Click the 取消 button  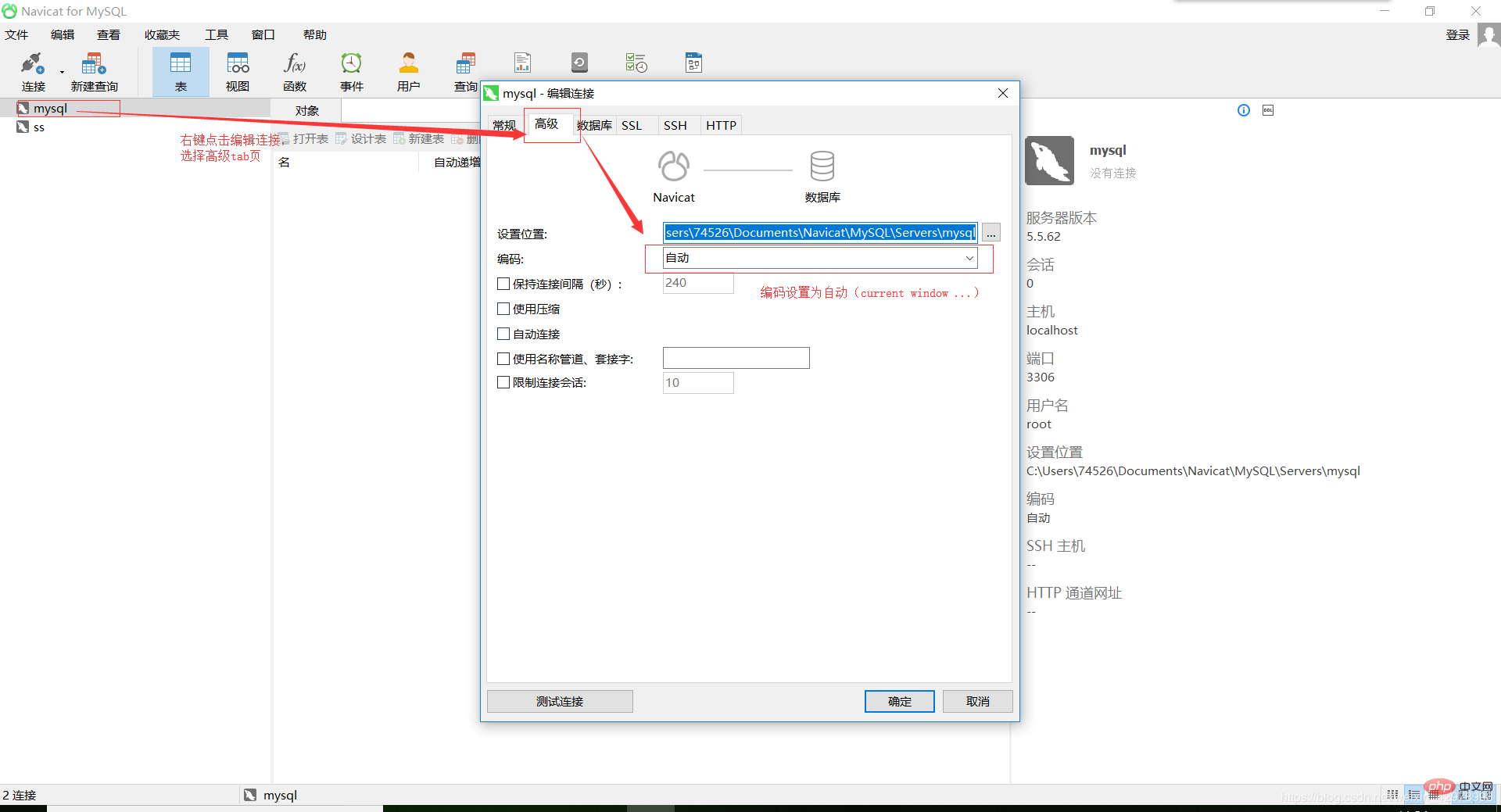978,702
